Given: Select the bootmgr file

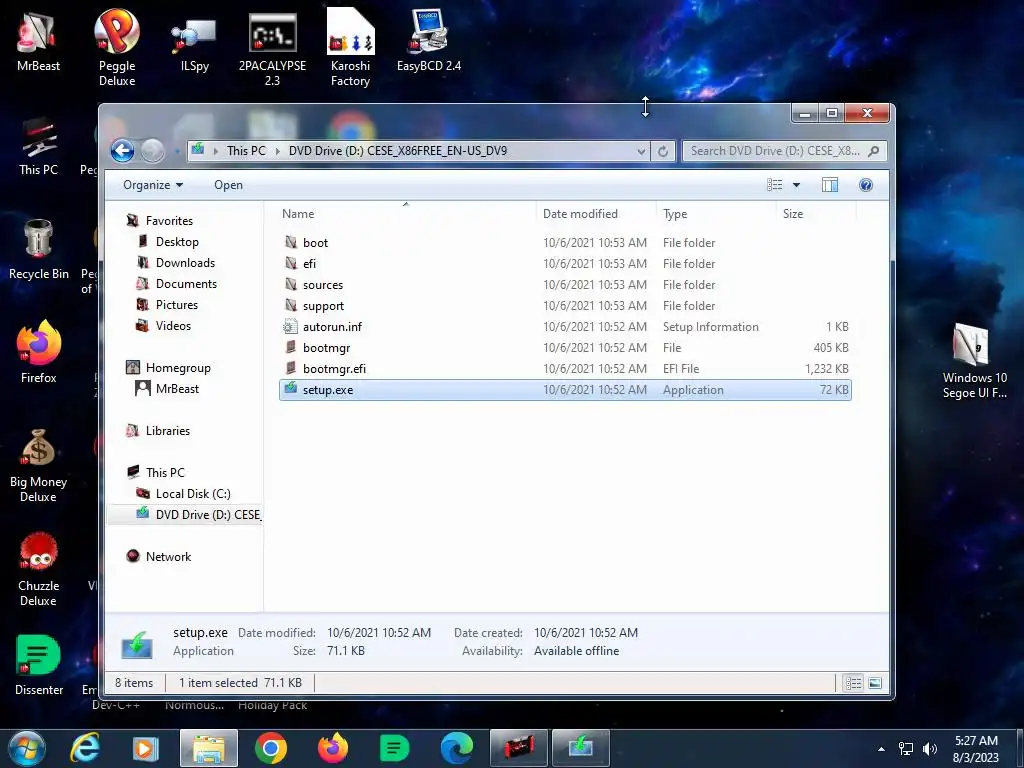Looking at the screenshot, I should 565,347.
